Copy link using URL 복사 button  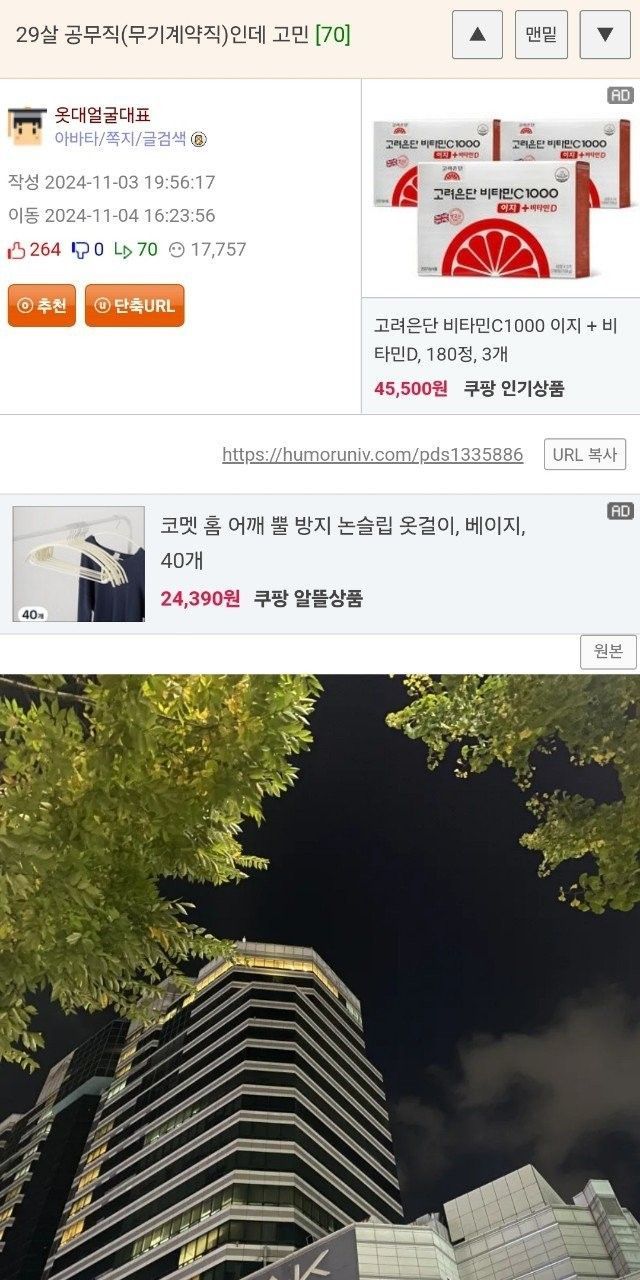(x=585, y=454)
